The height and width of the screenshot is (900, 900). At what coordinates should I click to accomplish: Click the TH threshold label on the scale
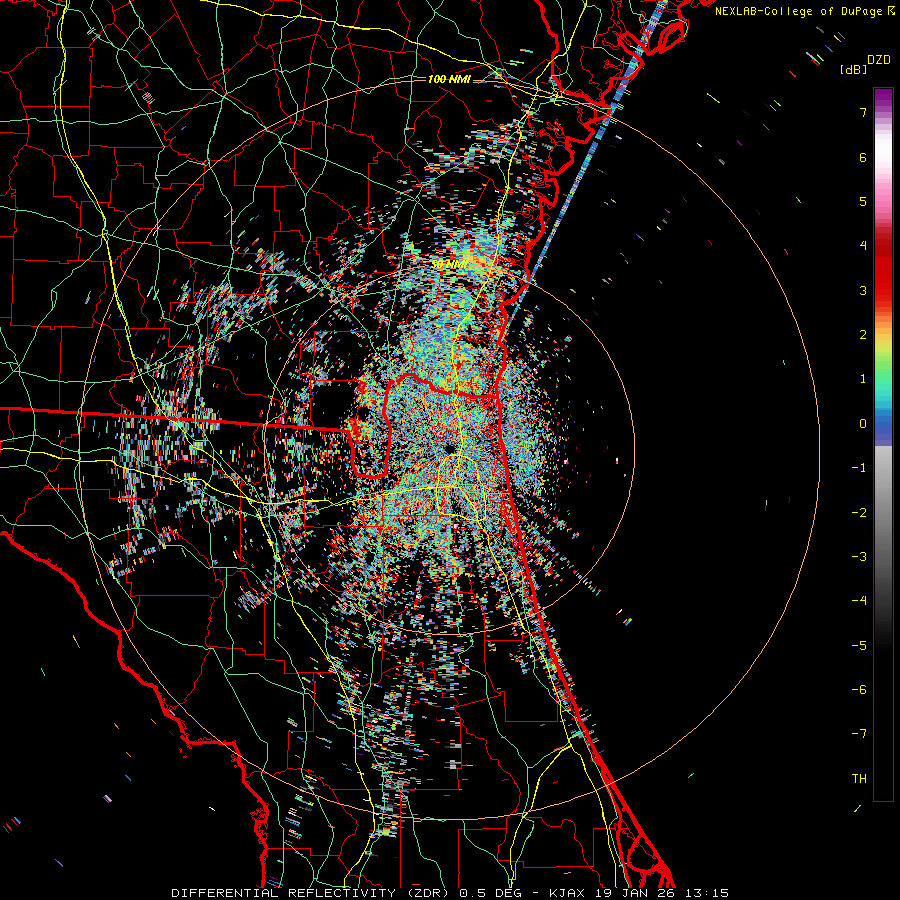click(859, 779)
